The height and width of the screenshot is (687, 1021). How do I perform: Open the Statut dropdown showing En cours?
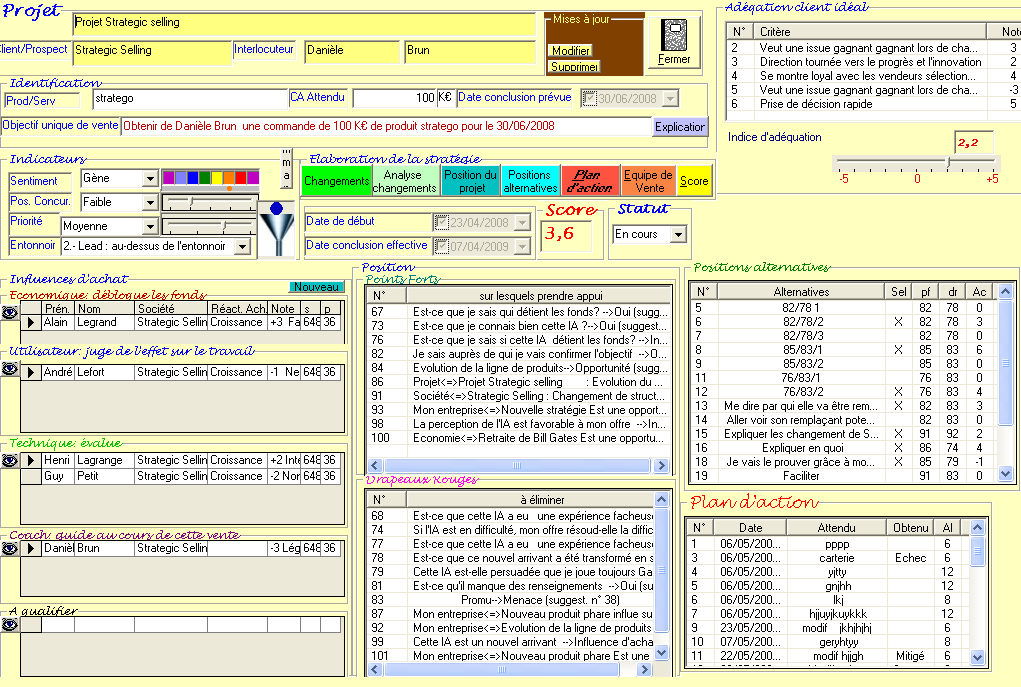pos(678,234)
